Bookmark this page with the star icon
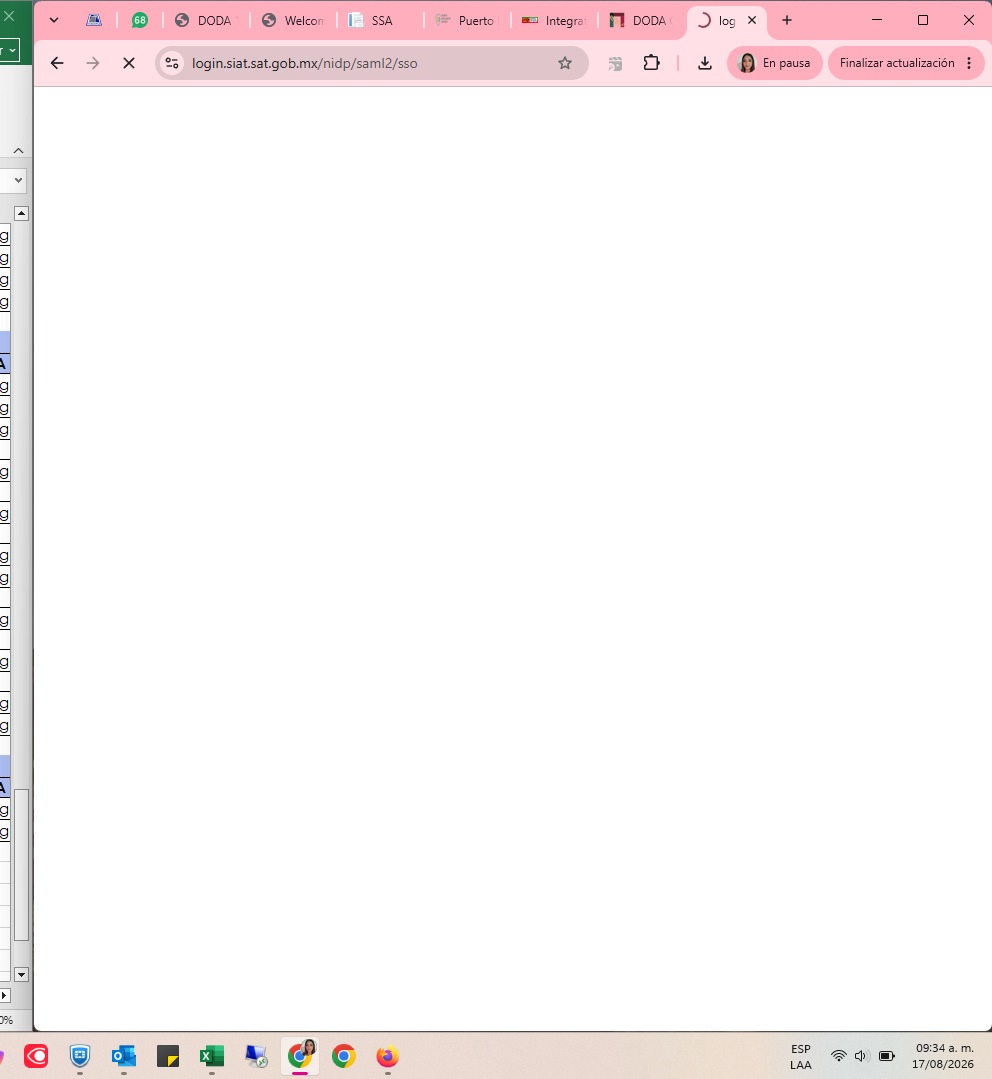This screenshot has height=1079, width=992. (x=565, y=63)
